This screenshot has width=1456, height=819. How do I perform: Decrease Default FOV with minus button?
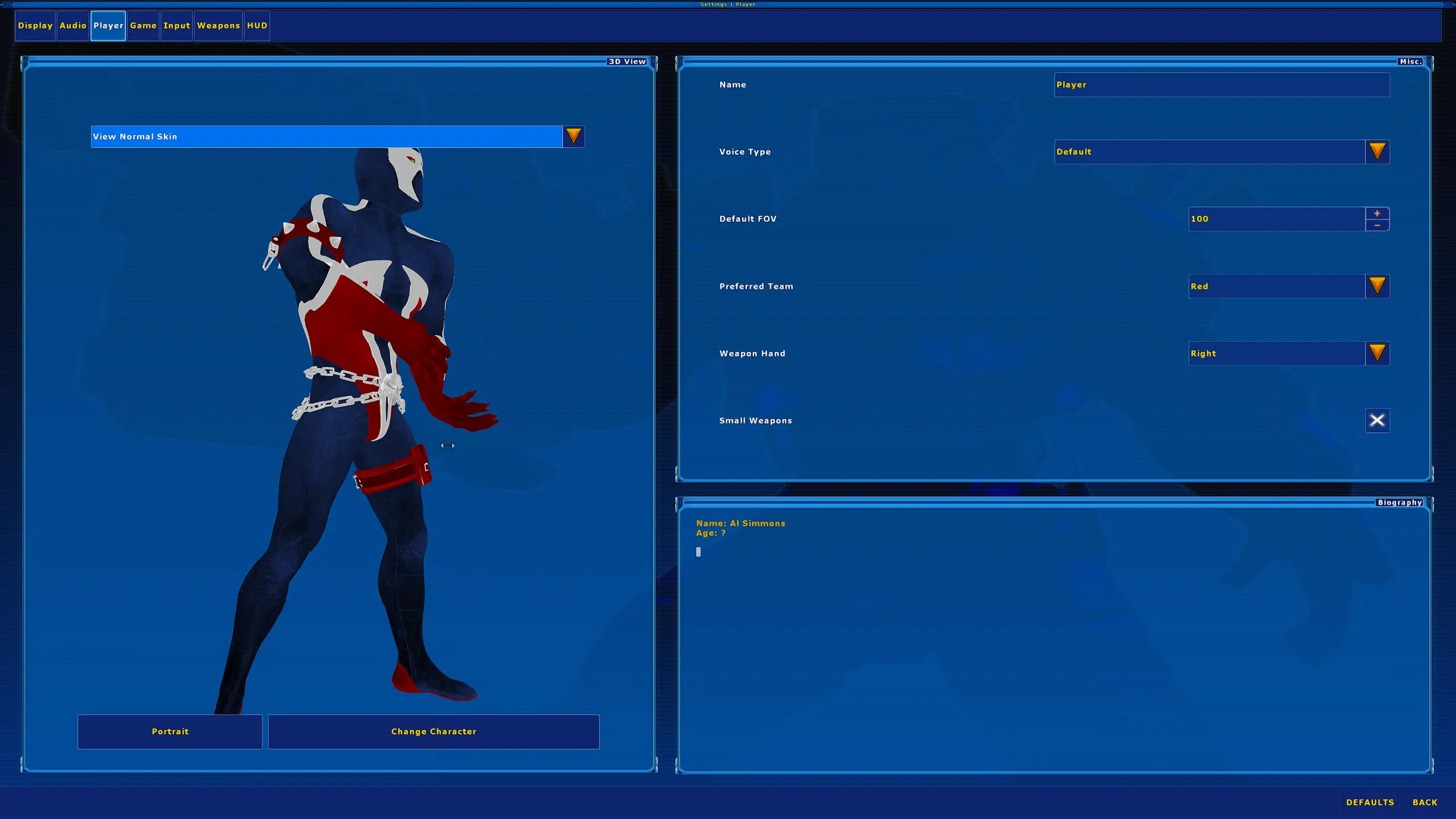(1377, 225)
